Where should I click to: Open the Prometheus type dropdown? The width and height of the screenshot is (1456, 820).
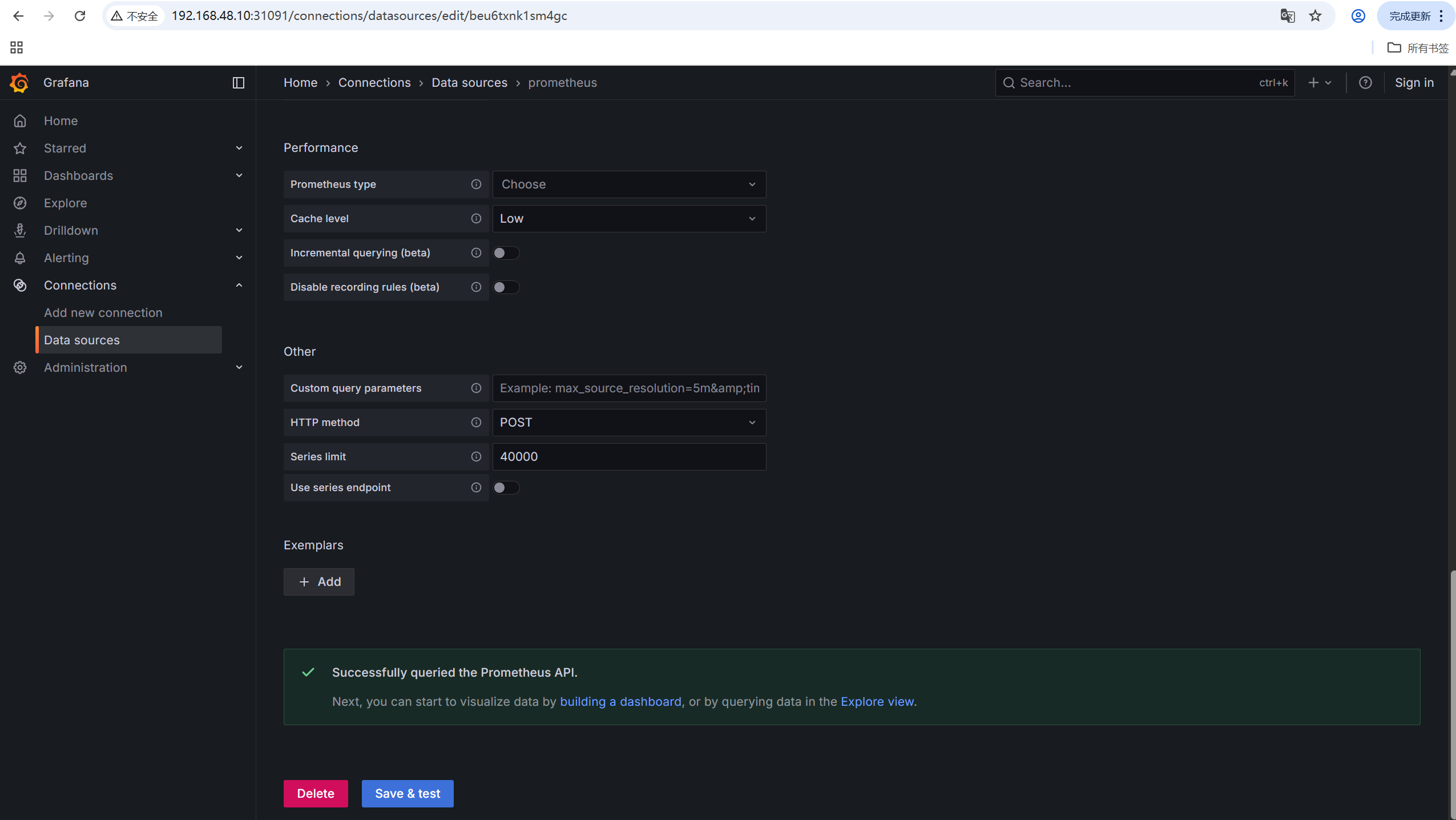click(629, 184)
